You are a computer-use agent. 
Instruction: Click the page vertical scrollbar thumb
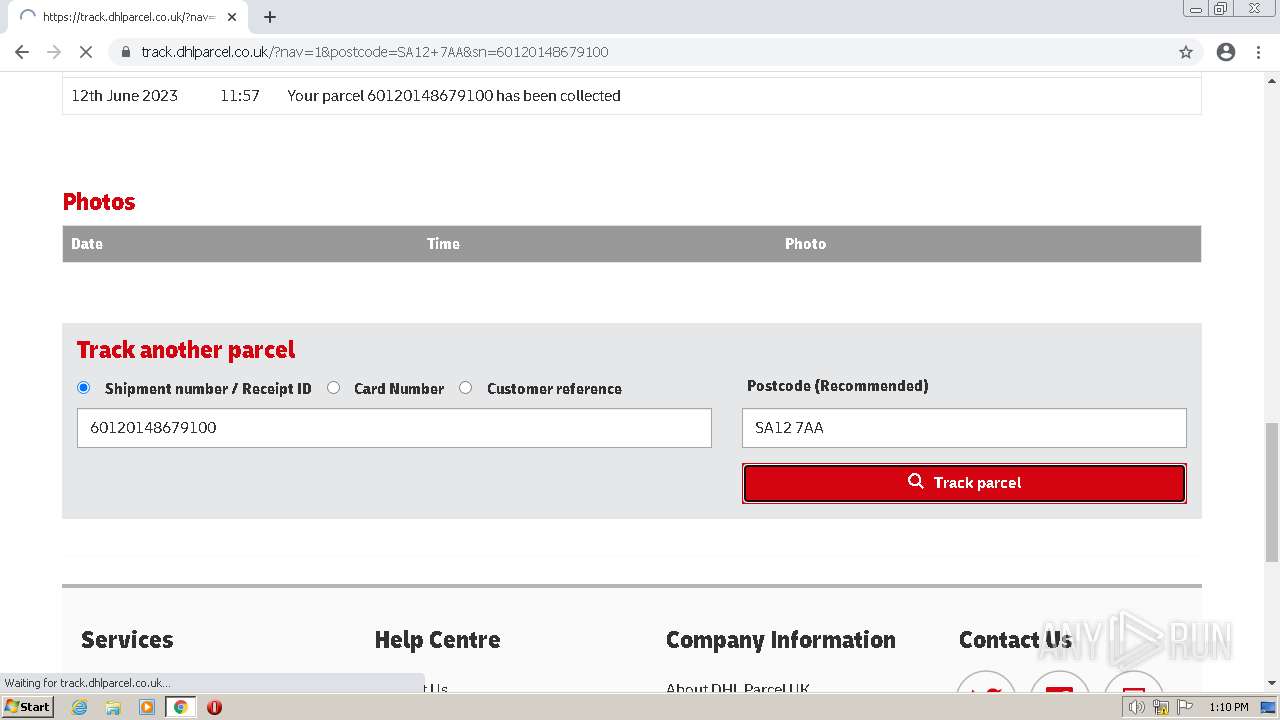coord(1272,492)
